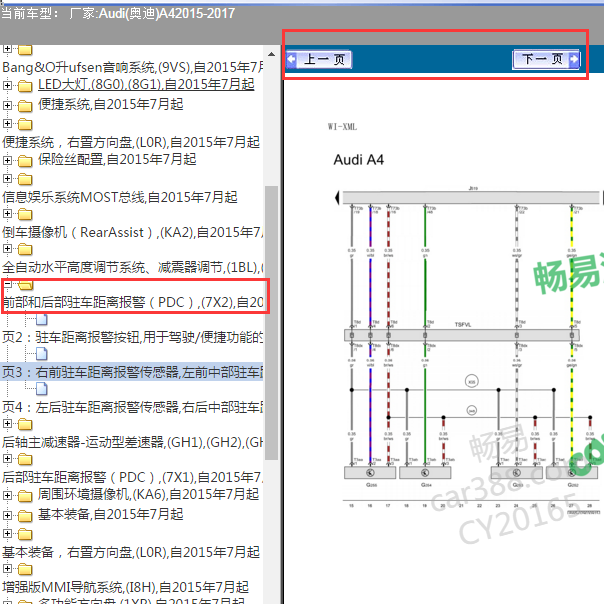Click the left arrow on diagram J519 bar
This screenshot has width=604, height=604.
[337, 198]
